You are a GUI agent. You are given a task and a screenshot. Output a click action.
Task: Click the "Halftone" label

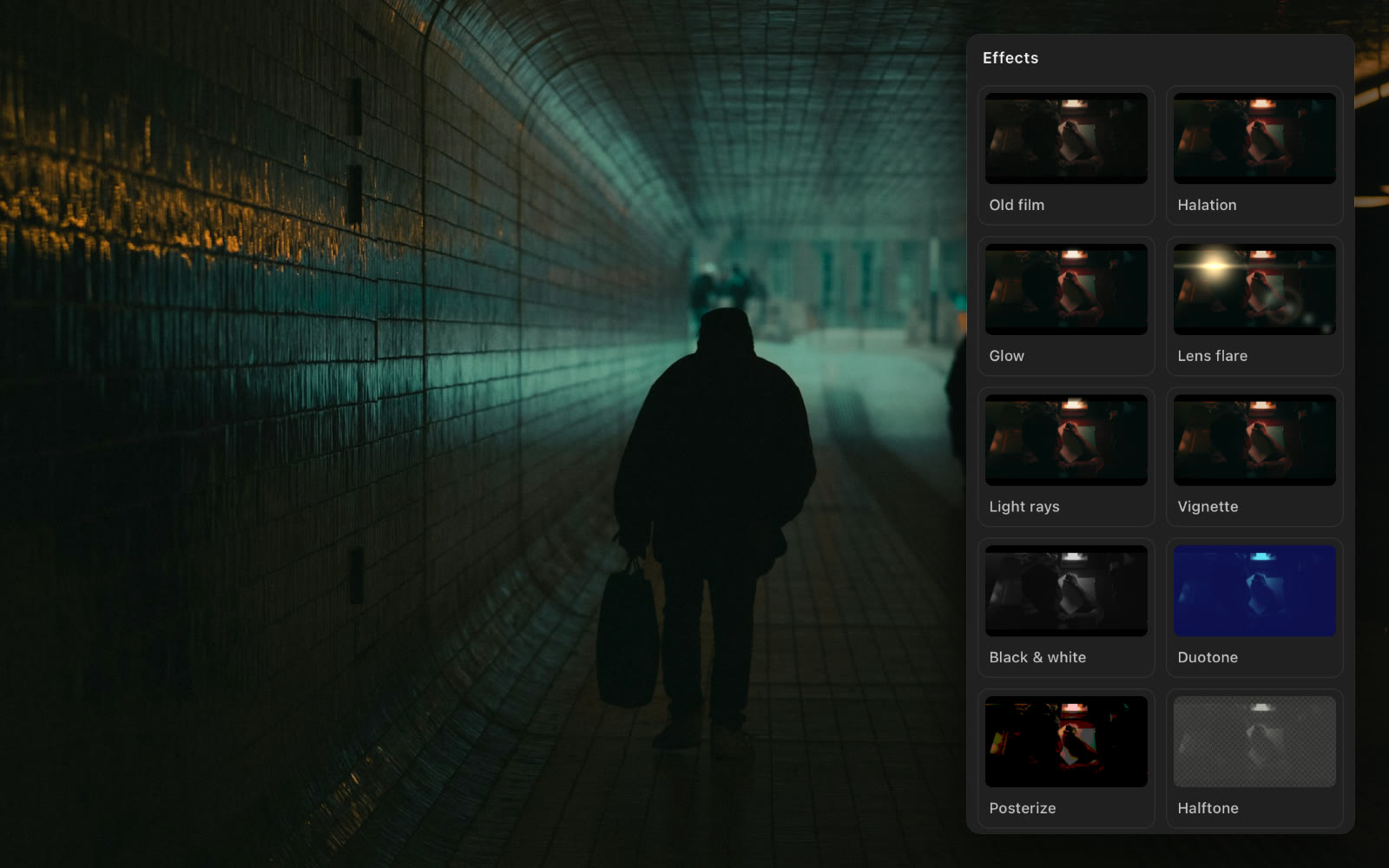(x=1208, y=808)
